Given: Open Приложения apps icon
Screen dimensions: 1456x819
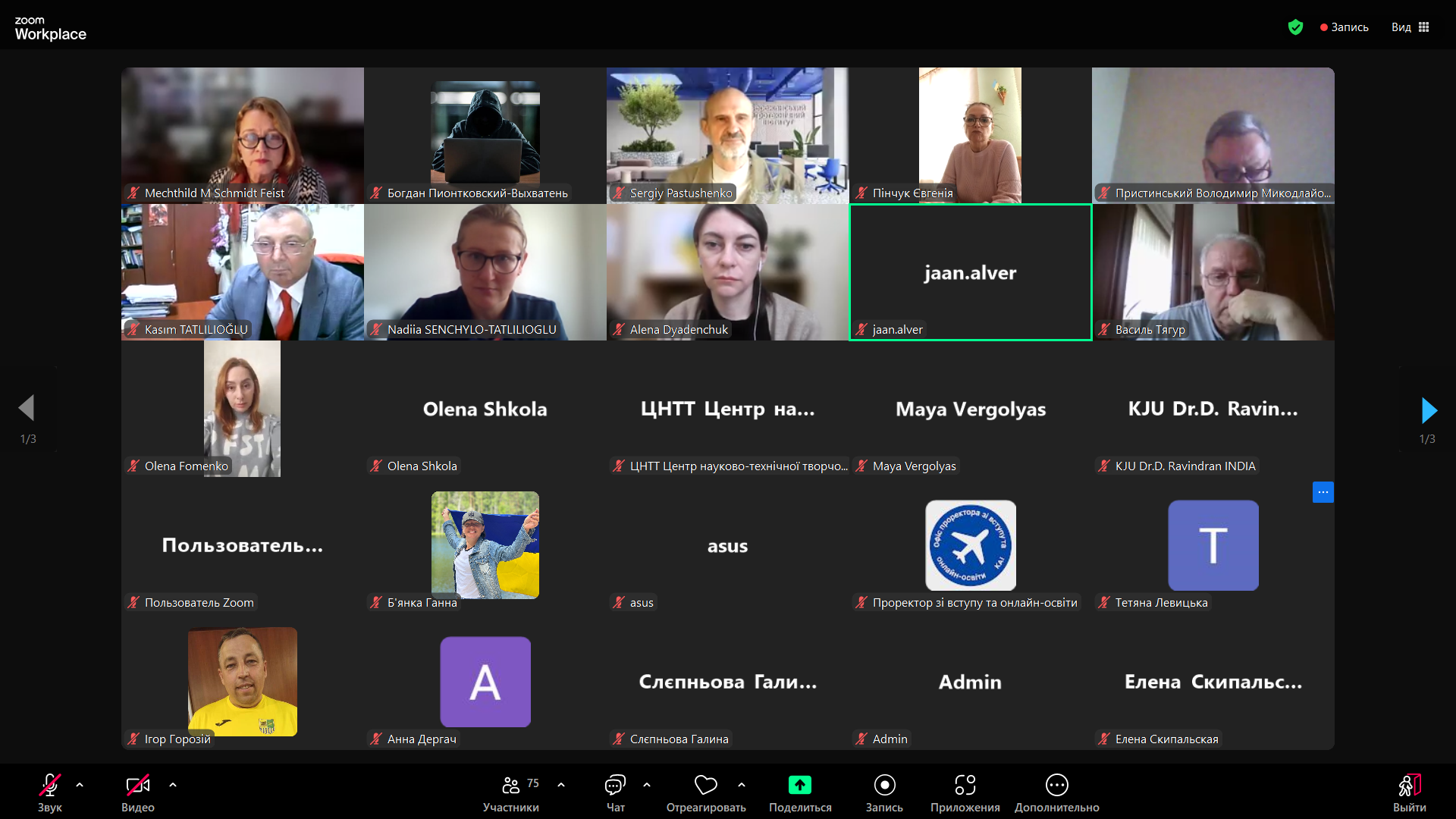Looking at the screenshot, I should [965, 786].
